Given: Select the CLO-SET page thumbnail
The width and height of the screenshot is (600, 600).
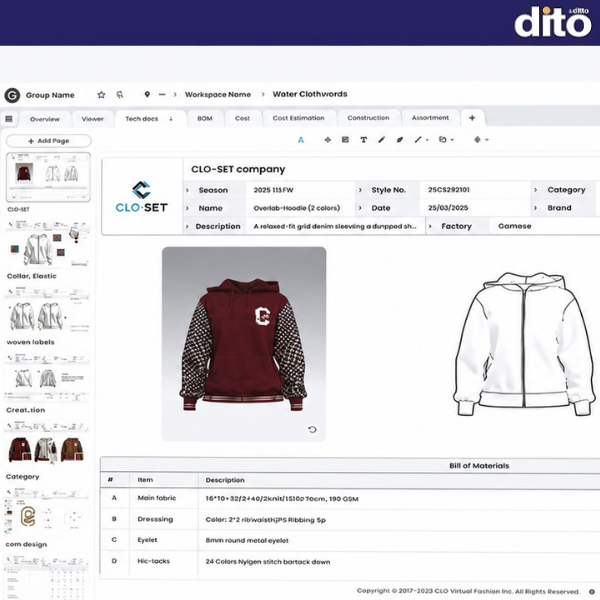Looking at the screenshot, I should point(48,177).
